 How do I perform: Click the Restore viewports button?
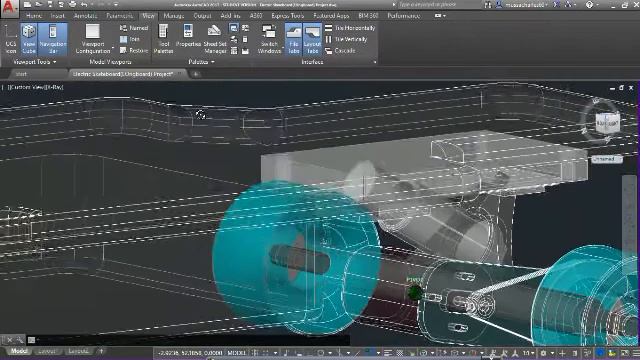(134, 51)
